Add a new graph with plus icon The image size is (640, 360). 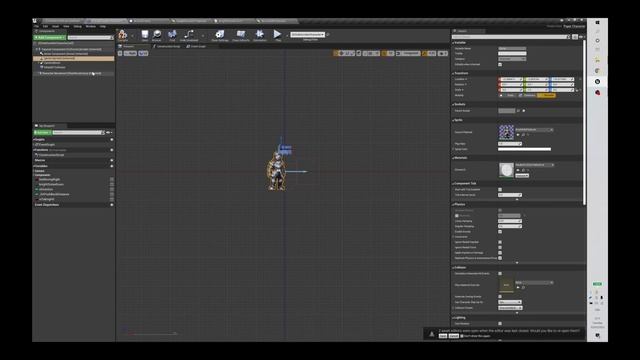[x=112, y=140]
